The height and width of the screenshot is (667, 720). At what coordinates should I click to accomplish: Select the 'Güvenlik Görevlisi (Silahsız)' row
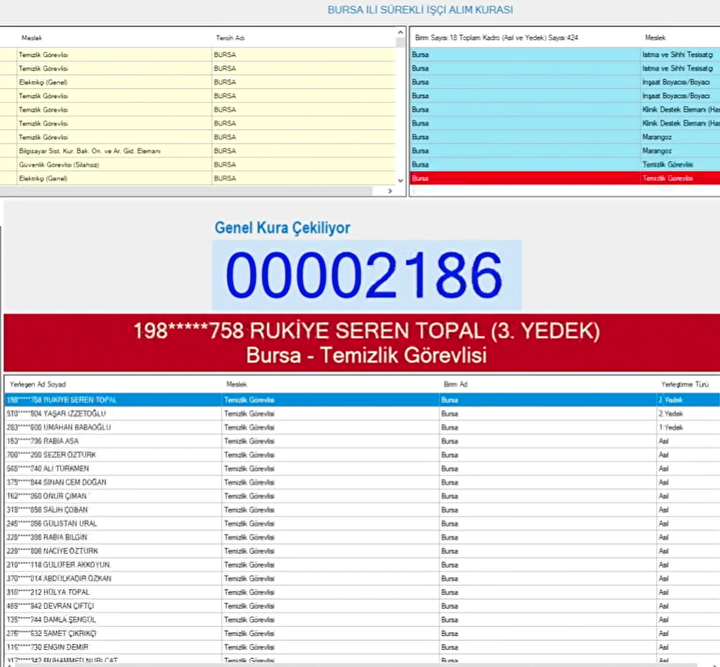197,165
